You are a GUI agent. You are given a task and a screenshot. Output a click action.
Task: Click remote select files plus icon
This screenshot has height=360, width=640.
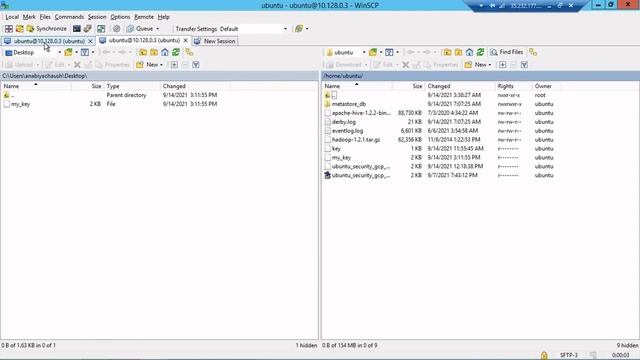pyautogui.click(x=502, y=64)
